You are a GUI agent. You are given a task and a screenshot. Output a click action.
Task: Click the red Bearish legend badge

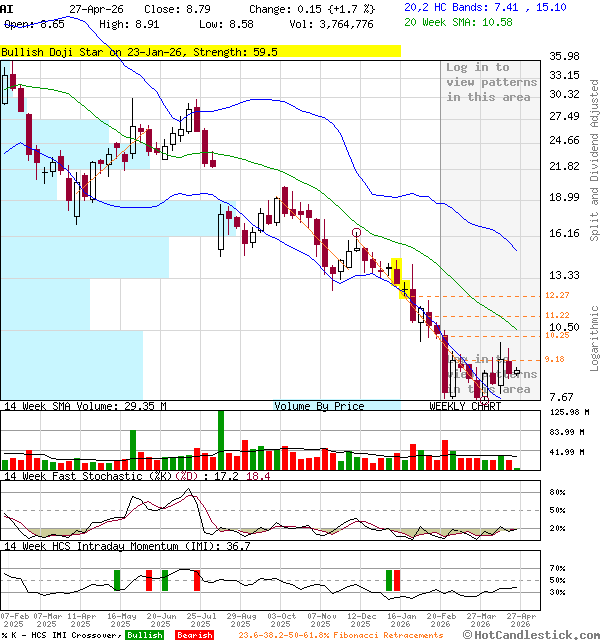(x=195, y=635)
